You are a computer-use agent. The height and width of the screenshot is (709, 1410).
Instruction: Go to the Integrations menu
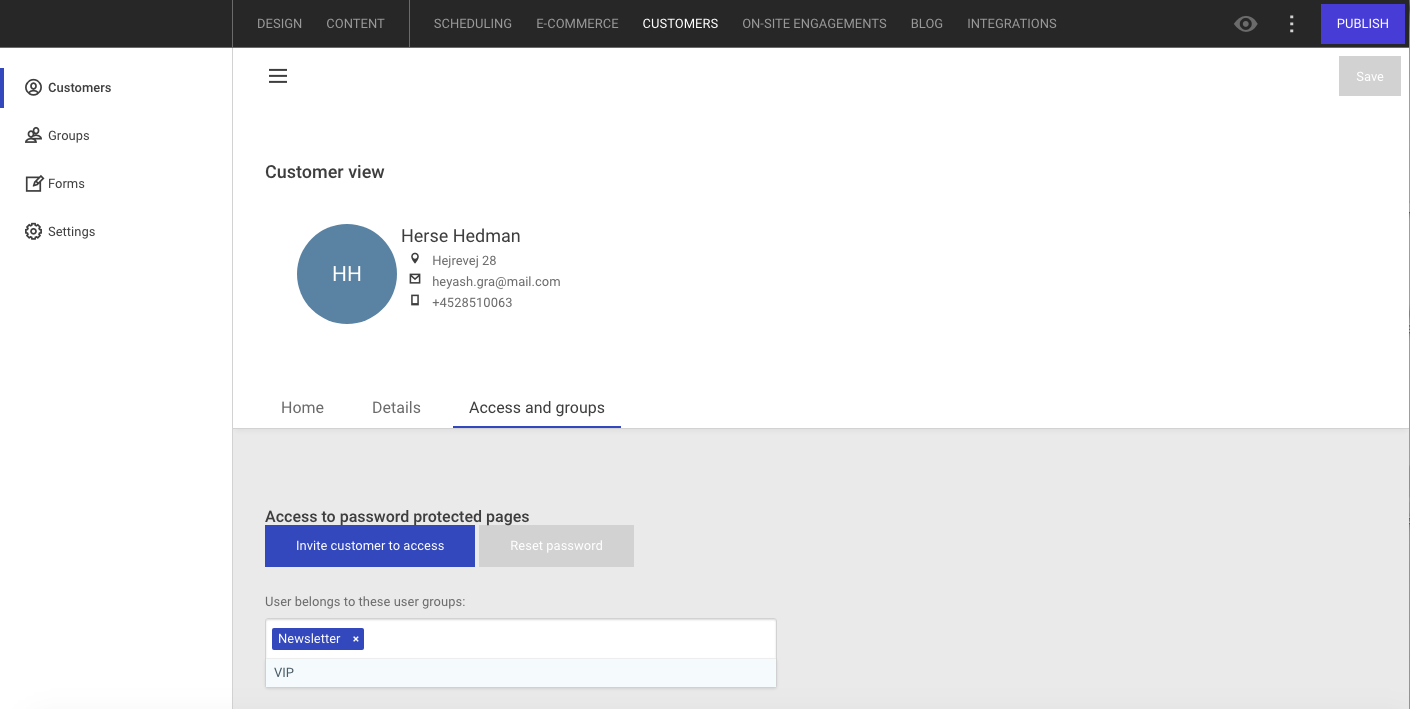coord(1011,24)
